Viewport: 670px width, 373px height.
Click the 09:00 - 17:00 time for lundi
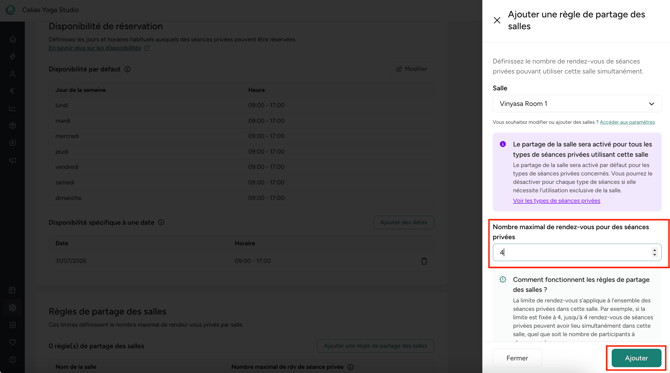coord(266,105)
